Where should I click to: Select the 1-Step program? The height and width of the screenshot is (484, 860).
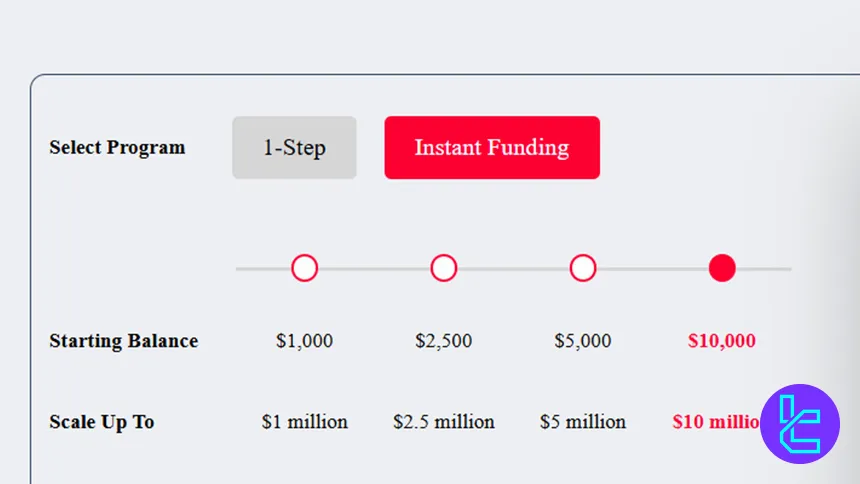pyautogui.click(x=294, y=148)
